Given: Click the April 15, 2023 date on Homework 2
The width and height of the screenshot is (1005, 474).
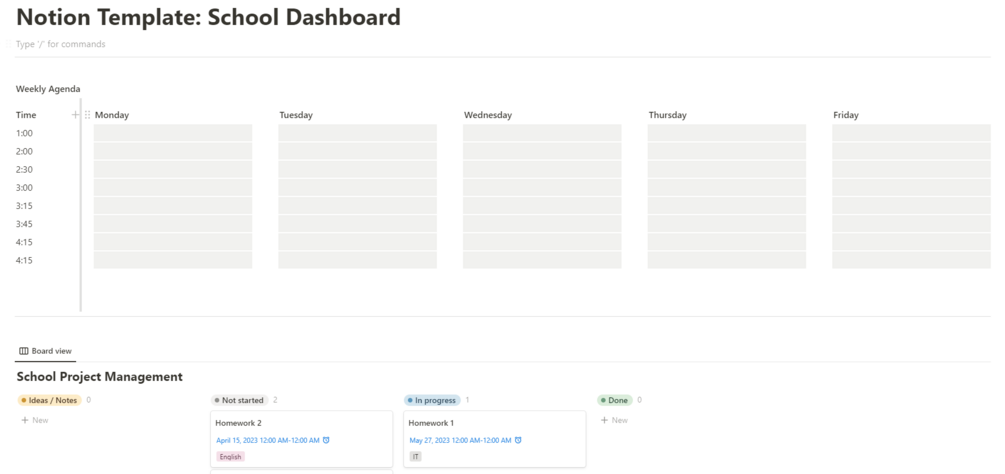Looking at the screenshot, I should [268, 440].
